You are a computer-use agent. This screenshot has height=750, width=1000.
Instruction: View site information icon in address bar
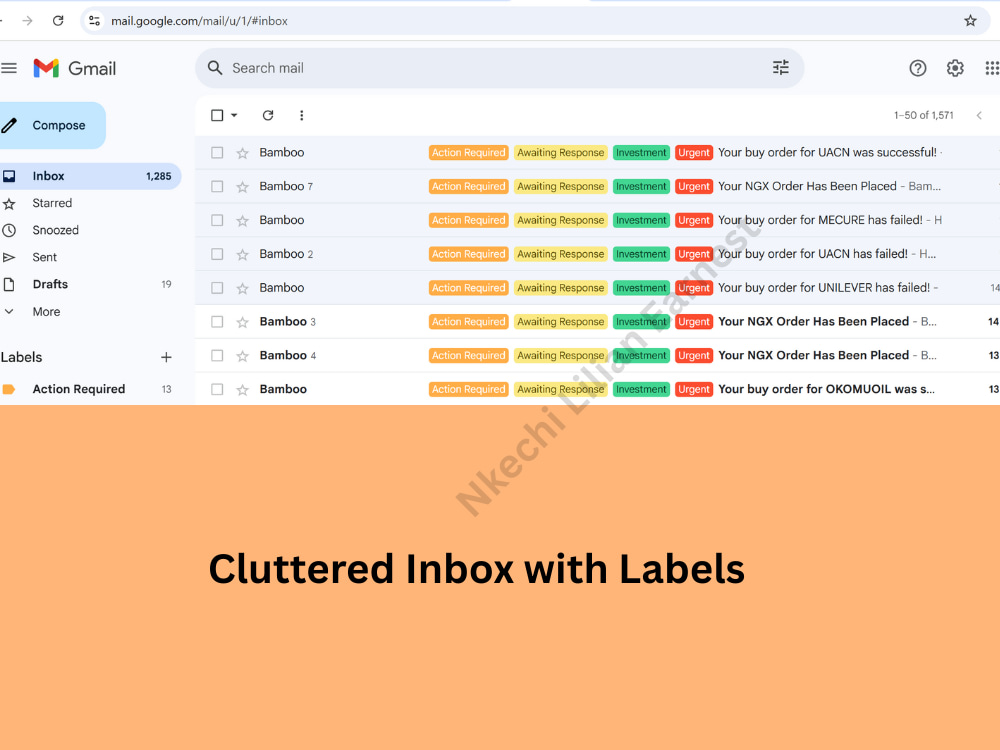pyautogui.click(x=94, y=21)
